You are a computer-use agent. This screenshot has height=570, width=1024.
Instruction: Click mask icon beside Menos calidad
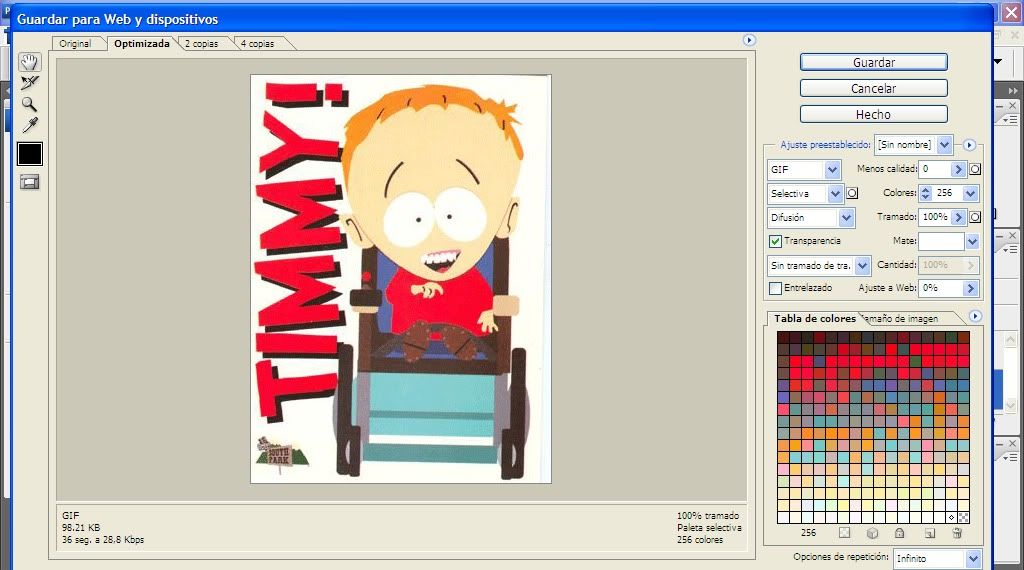[x=975, y=169]
